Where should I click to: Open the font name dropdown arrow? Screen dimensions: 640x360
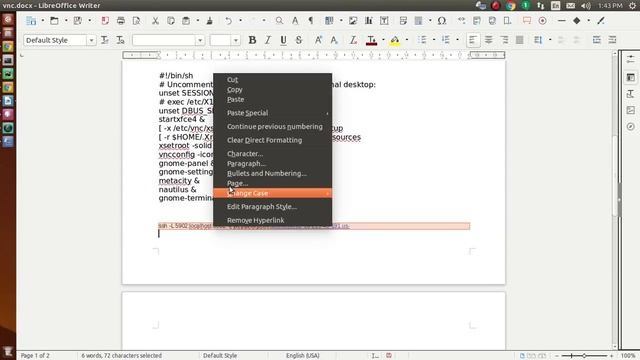click(x=200, y=40)
